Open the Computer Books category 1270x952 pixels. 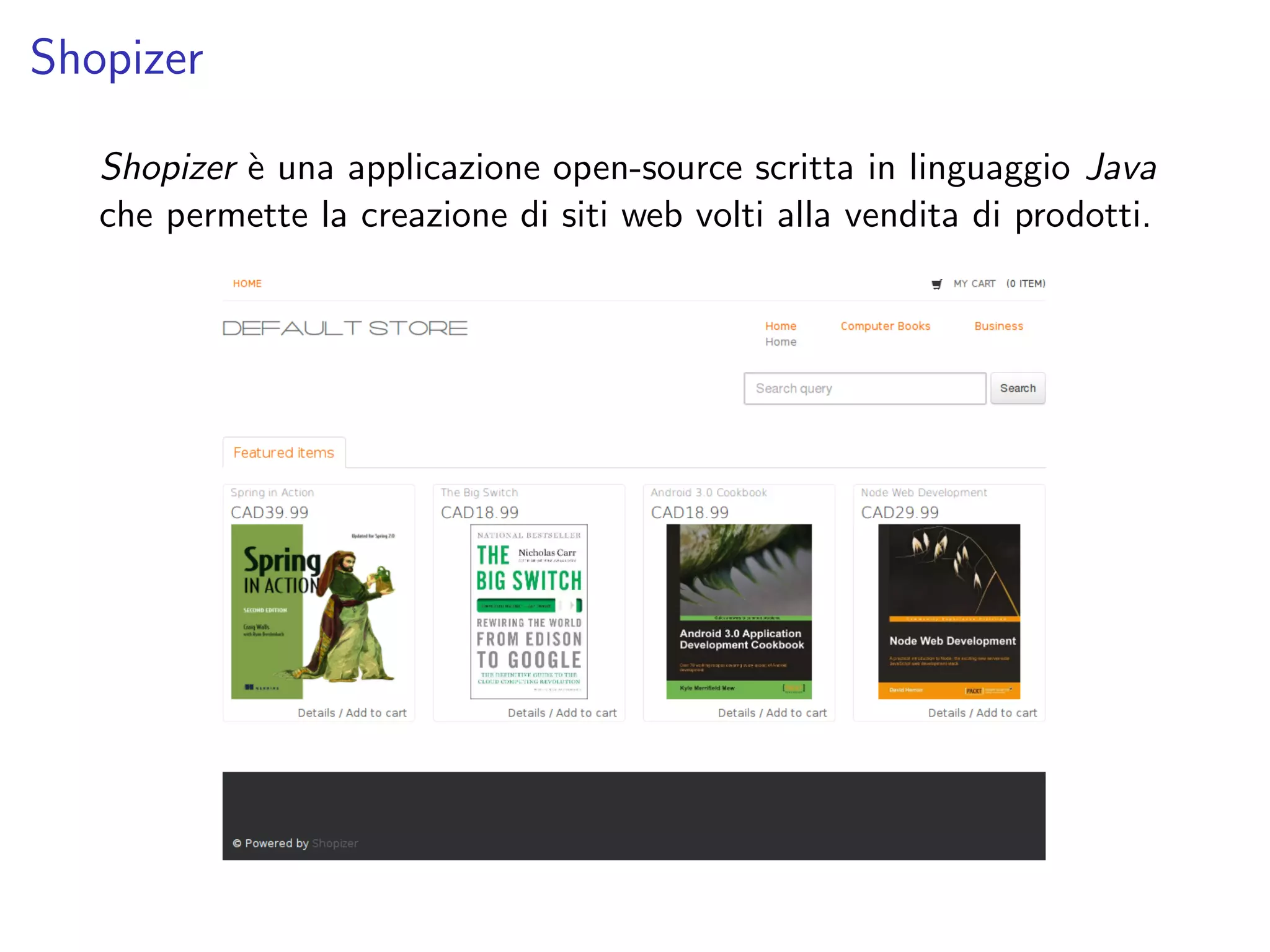[885, 326]
